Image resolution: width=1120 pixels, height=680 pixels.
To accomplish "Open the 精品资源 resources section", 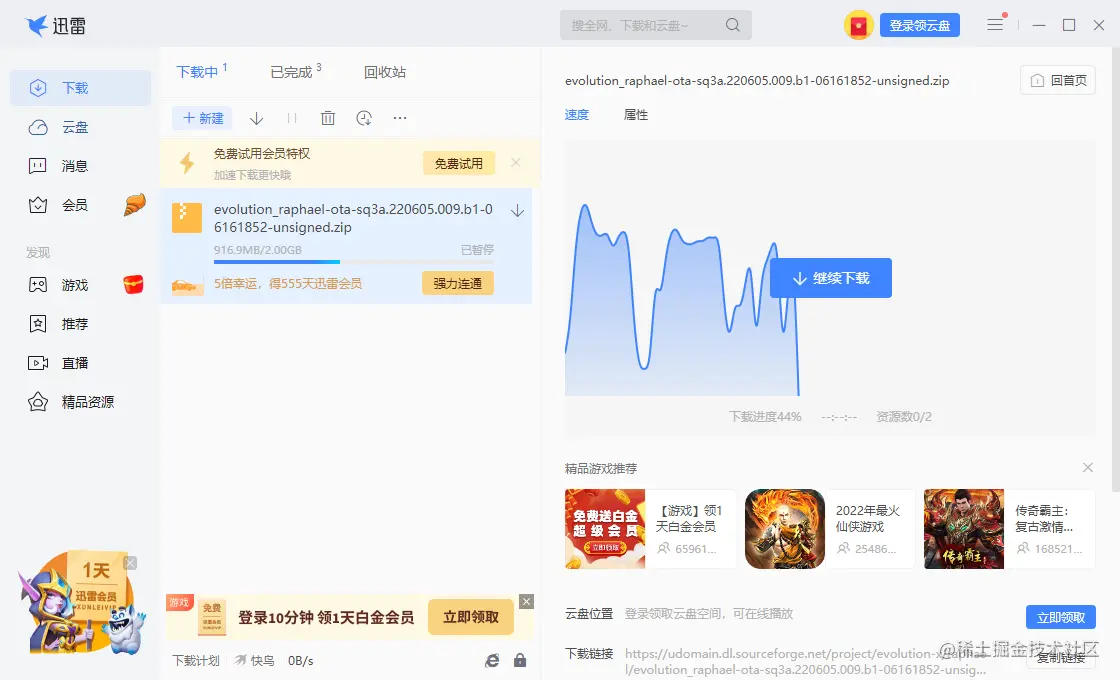I will click(80, 402).
